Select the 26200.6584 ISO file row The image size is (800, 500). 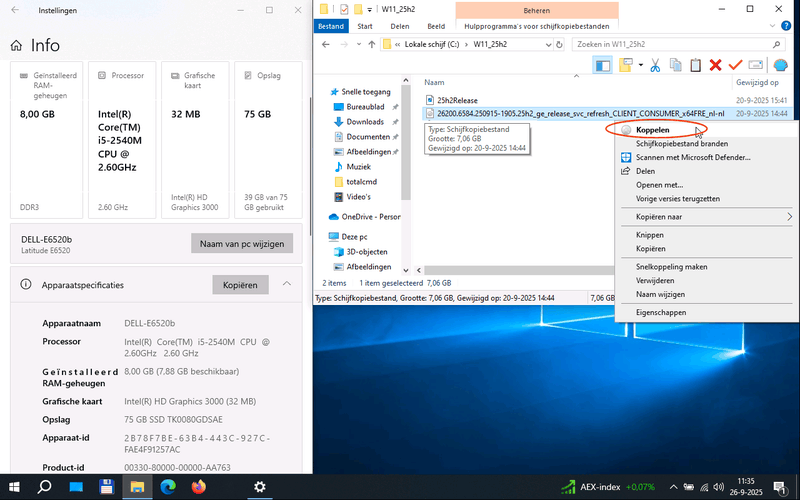click(607, 113)
